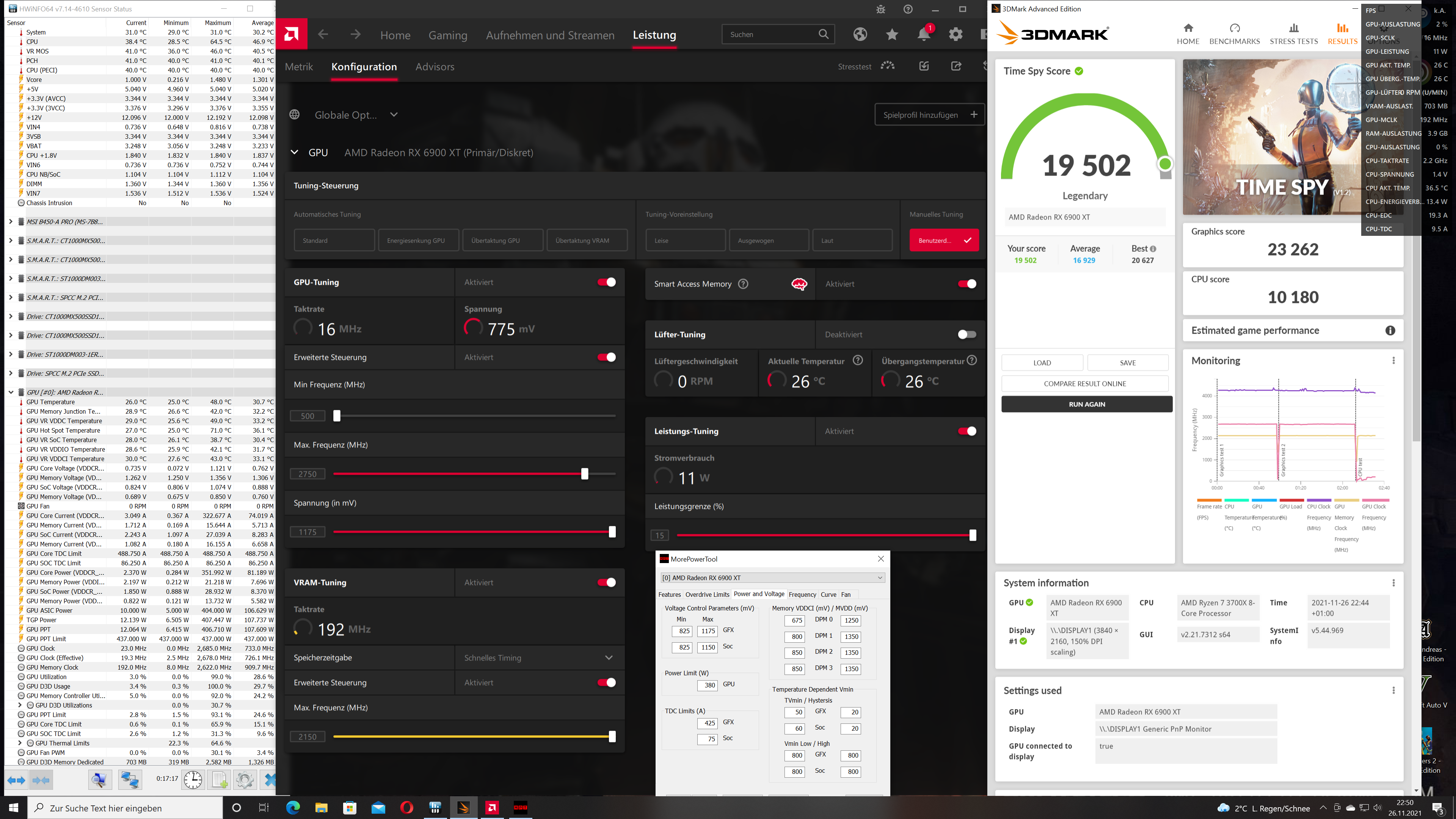1456x819 pixels.
Task: Click the RUN AGAIN button
Action: coord(1086,404)
